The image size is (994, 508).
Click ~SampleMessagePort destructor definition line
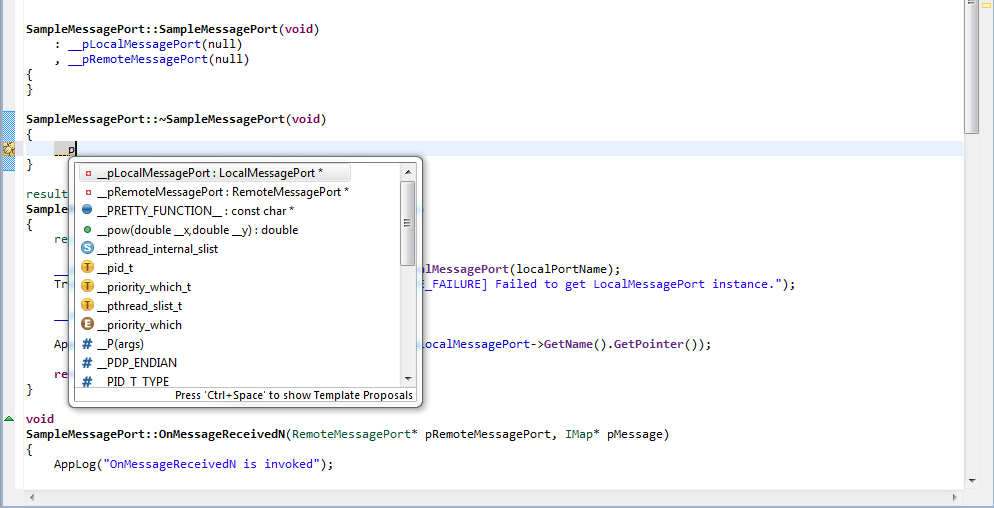(x=176, y=119)
